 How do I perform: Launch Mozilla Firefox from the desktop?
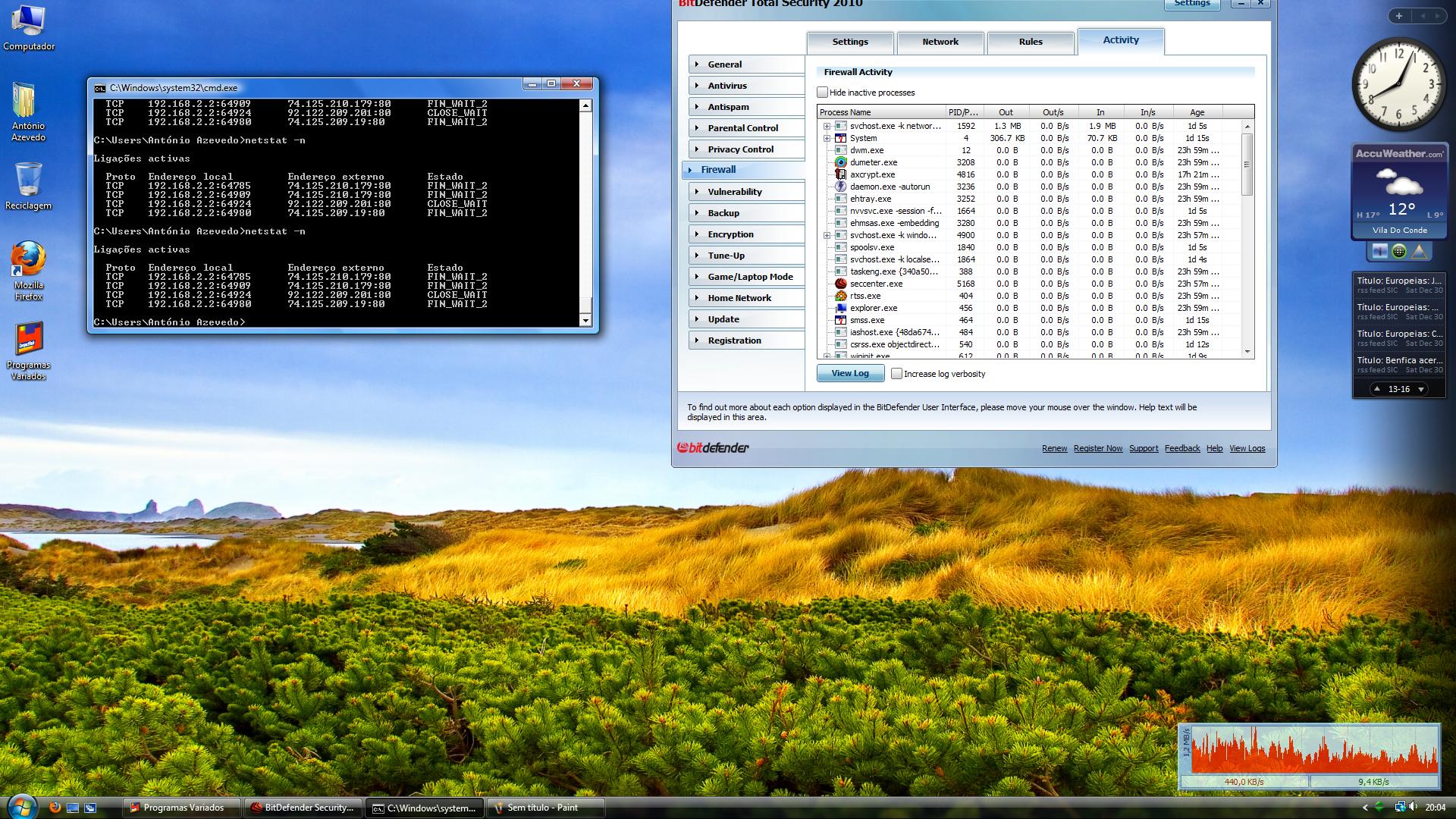pos(28,271)
